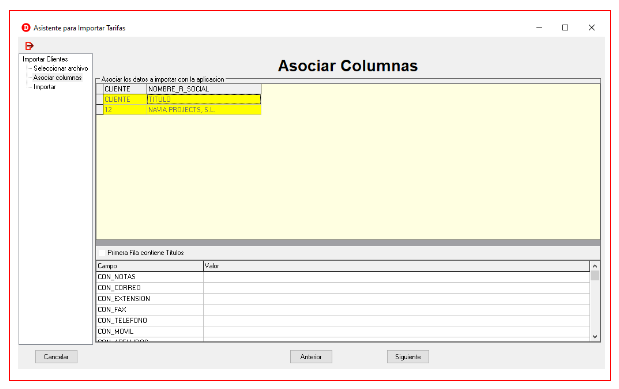Click the Anterior button
The width and height of the screenshot is (619, 389).
[311, 357]
